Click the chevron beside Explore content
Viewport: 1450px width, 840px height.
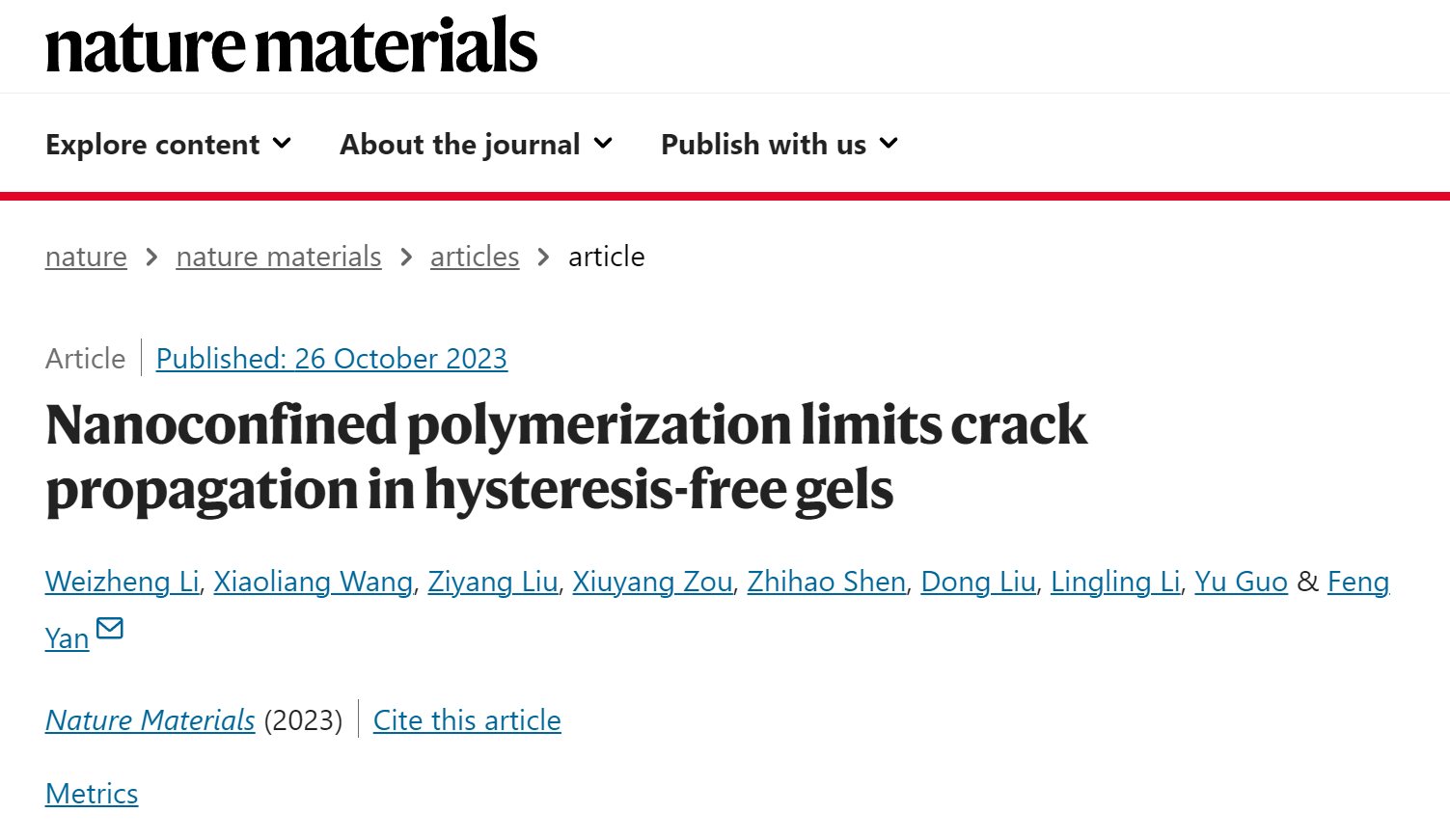(x=282, y=144)
